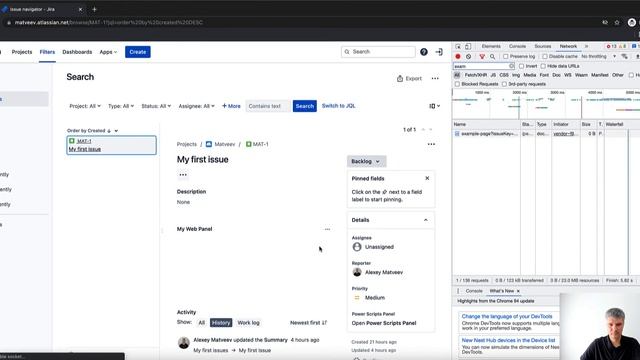Show more DevTools tabs chevron
640x360 pixels.
587,47
